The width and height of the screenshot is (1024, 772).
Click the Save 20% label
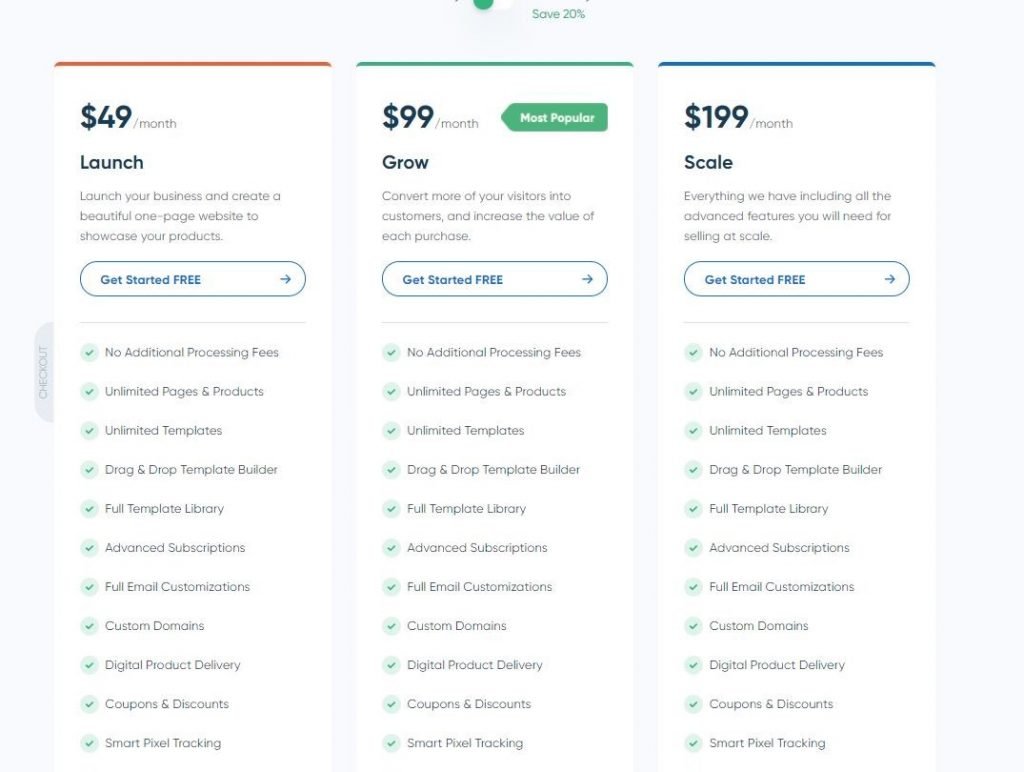point(558,14)
